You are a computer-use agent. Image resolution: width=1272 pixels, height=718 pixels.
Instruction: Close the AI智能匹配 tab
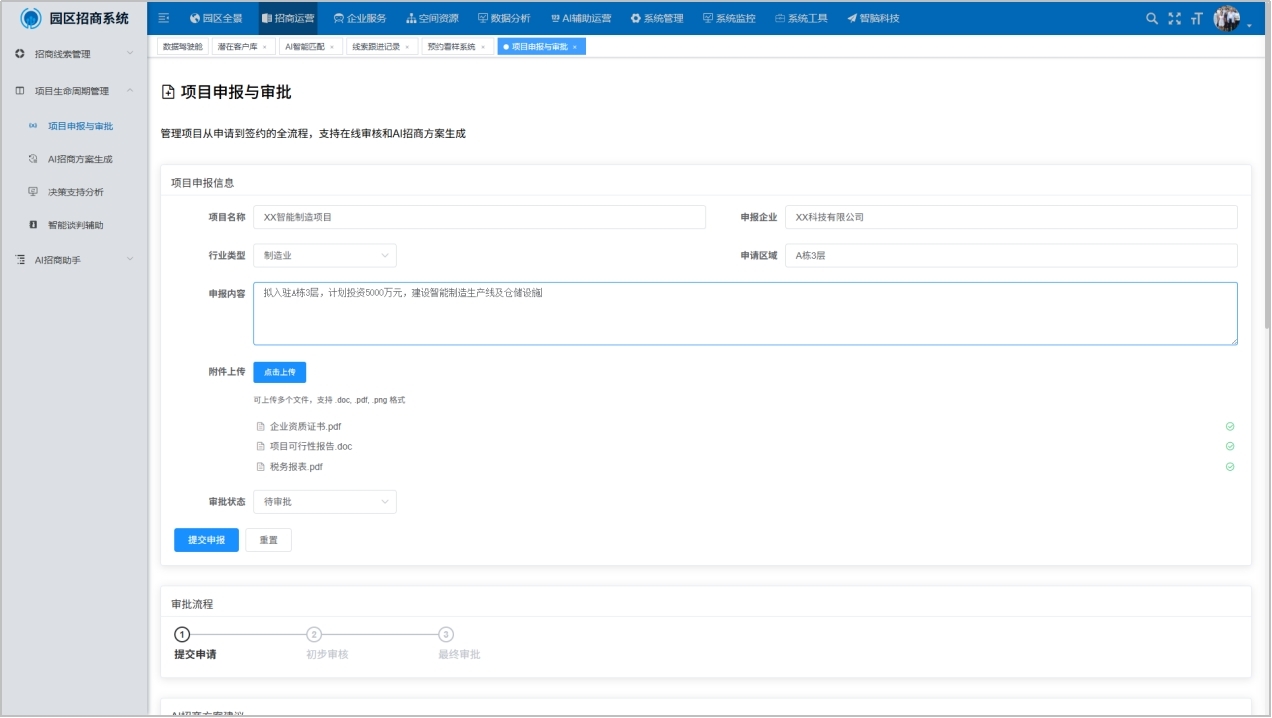click(331, 45)
